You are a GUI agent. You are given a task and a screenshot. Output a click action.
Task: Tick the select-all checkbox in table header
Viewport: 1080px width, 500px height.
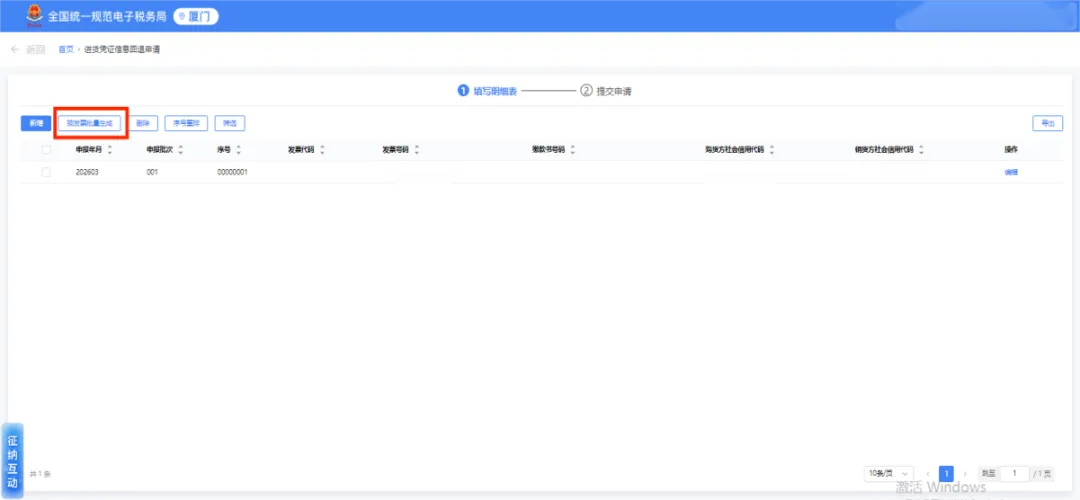46,150
